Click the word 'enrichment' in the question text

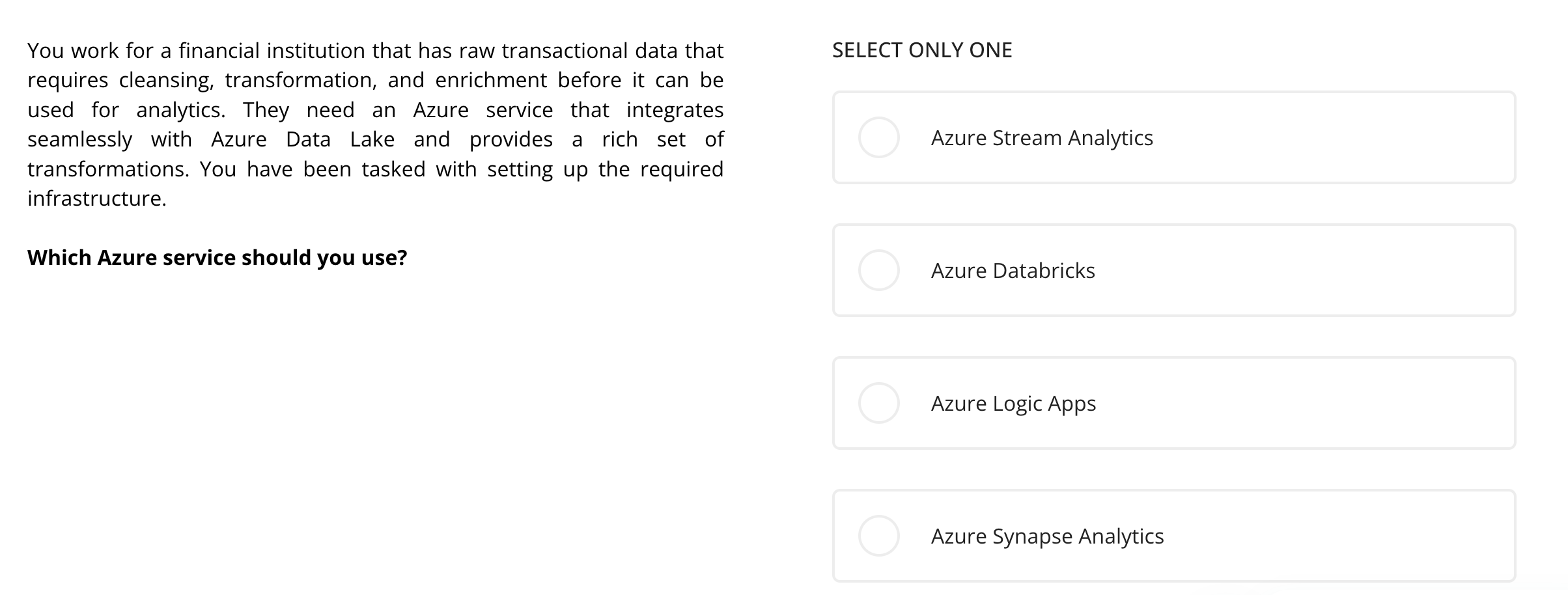click(x=491, y=80)
